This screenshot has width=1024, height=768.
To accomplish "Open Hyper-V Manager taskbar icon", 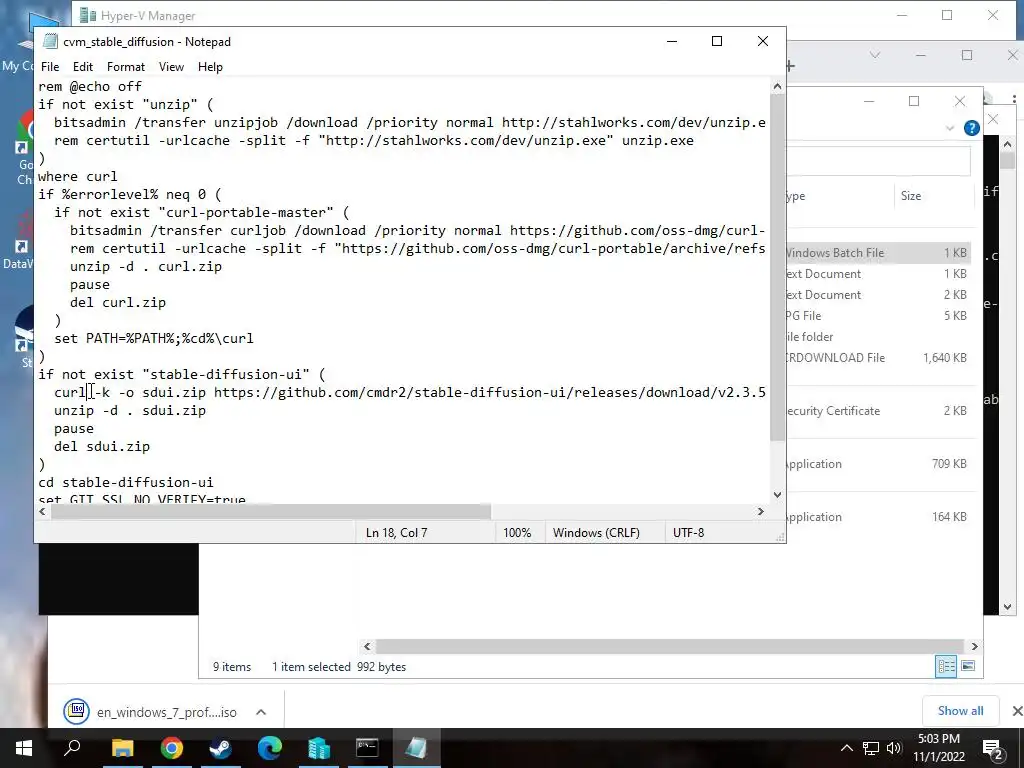I will click(319, 748).
